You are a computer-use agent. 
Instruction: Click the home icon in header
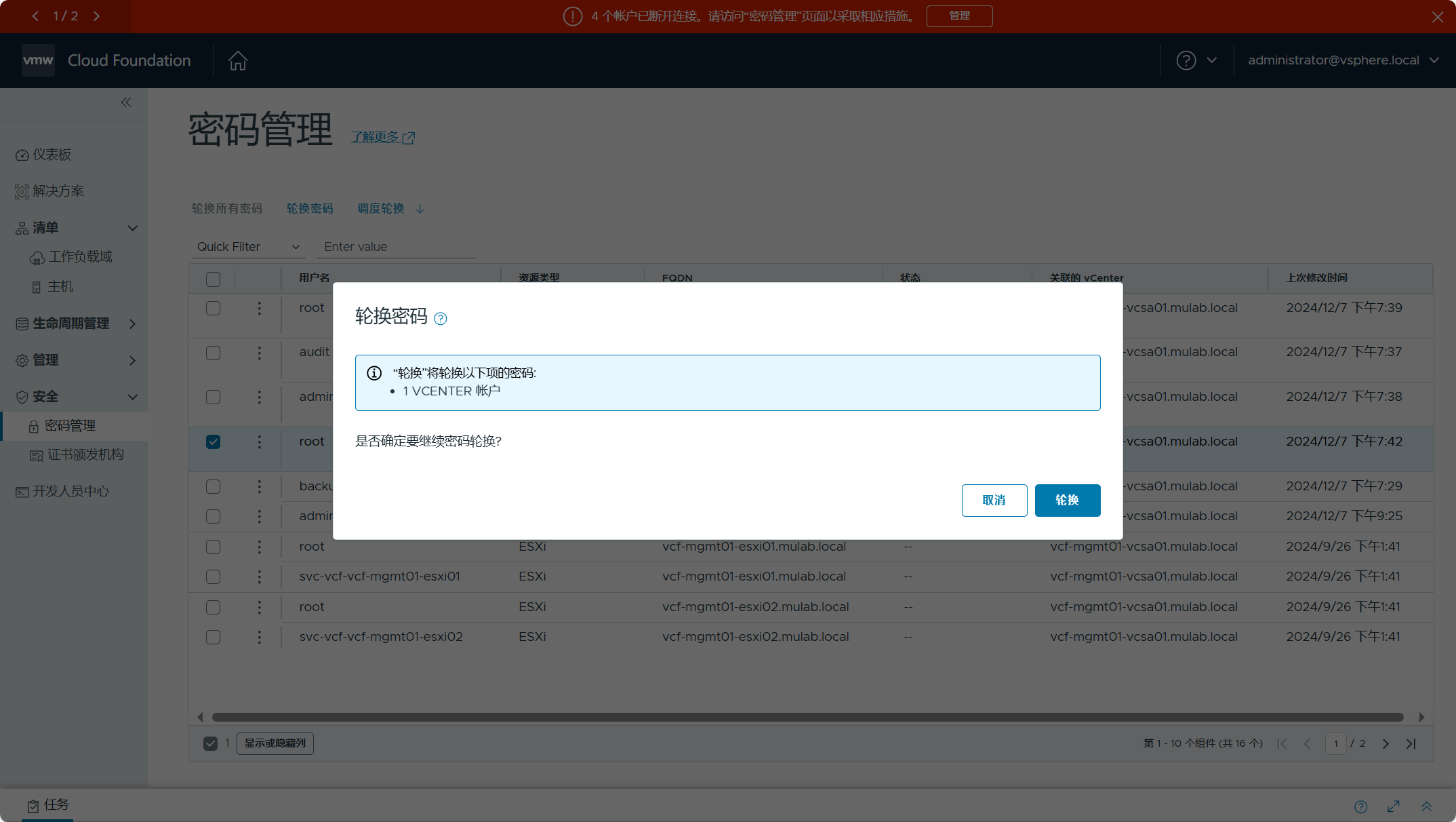[237, 60]
